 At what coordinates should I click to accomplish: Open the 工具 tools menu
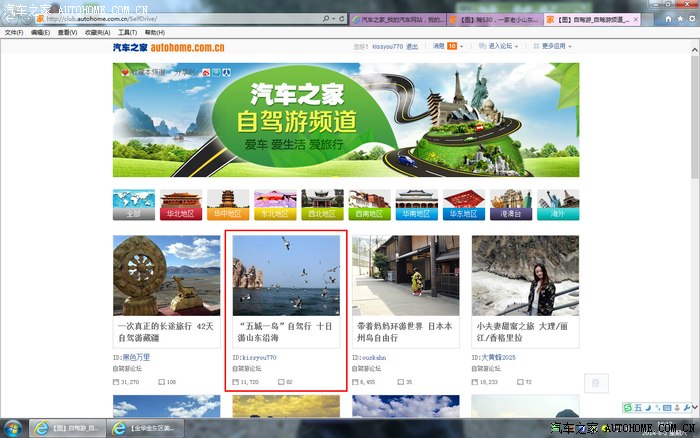[x=127, y=32]
